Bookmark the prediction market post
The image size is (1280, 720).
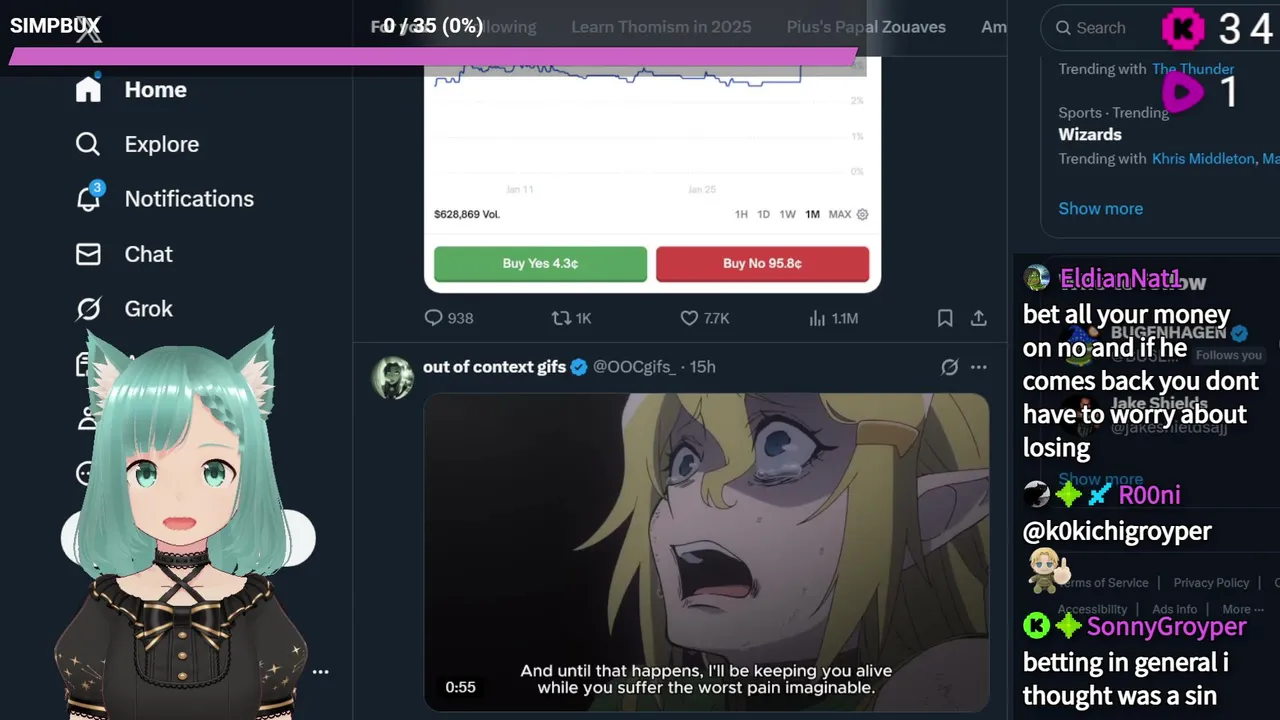click(x=945, y=318)
